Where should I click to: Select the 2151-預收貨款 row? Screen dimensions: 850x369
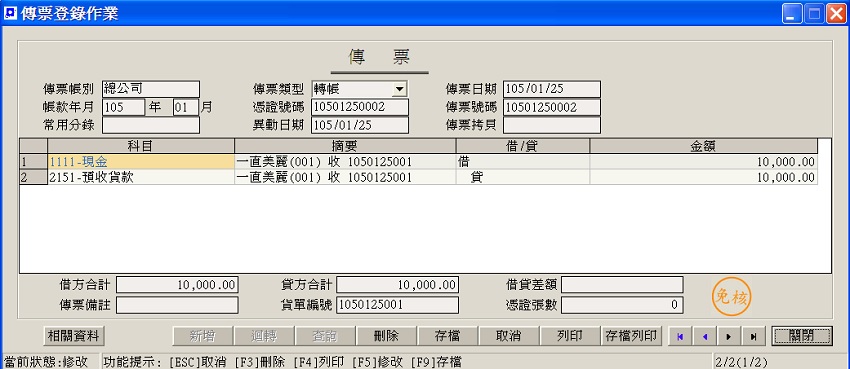(x=418, y=177)
